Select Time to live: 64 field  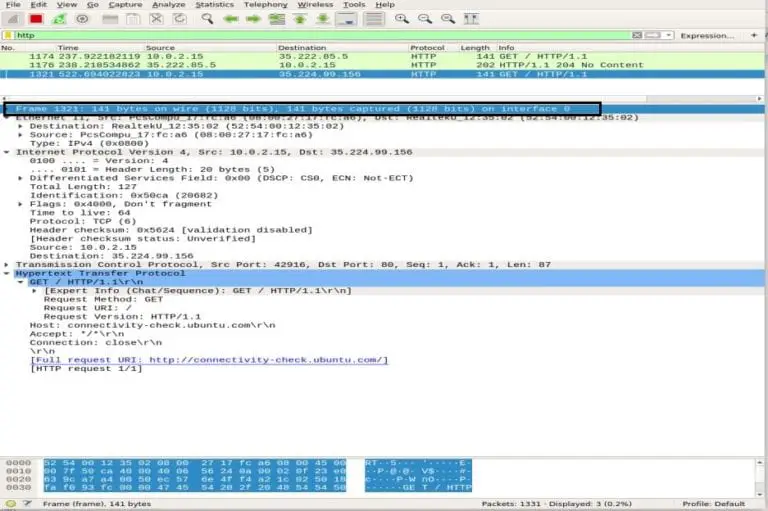80,213
